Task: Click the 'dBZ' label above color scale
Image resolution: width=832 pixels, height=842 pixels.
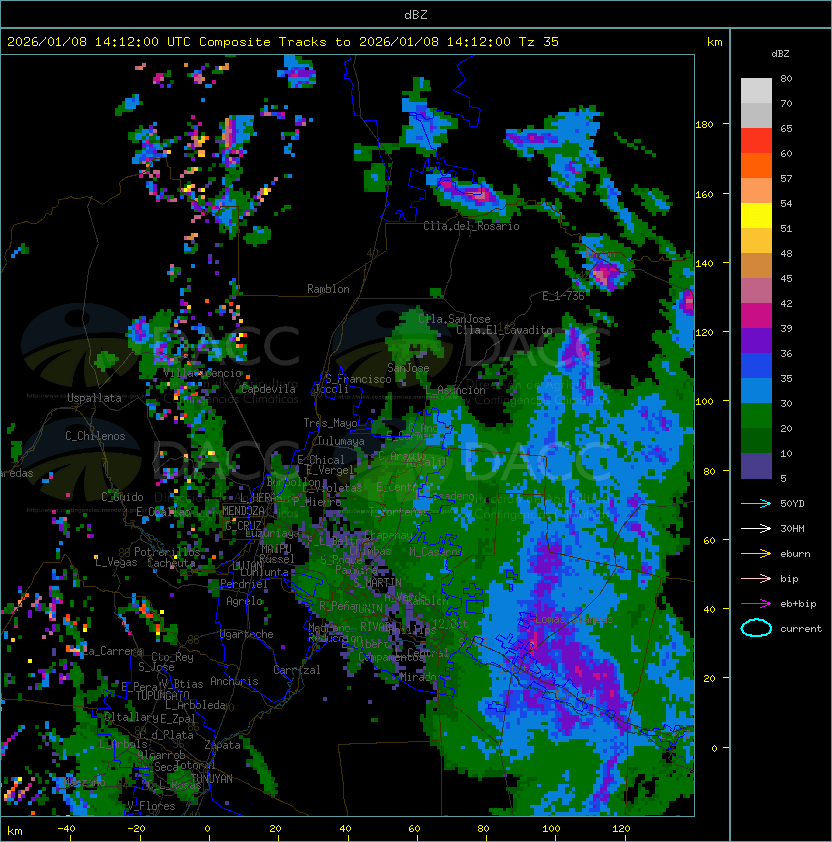Action: (x=780, y=54)
